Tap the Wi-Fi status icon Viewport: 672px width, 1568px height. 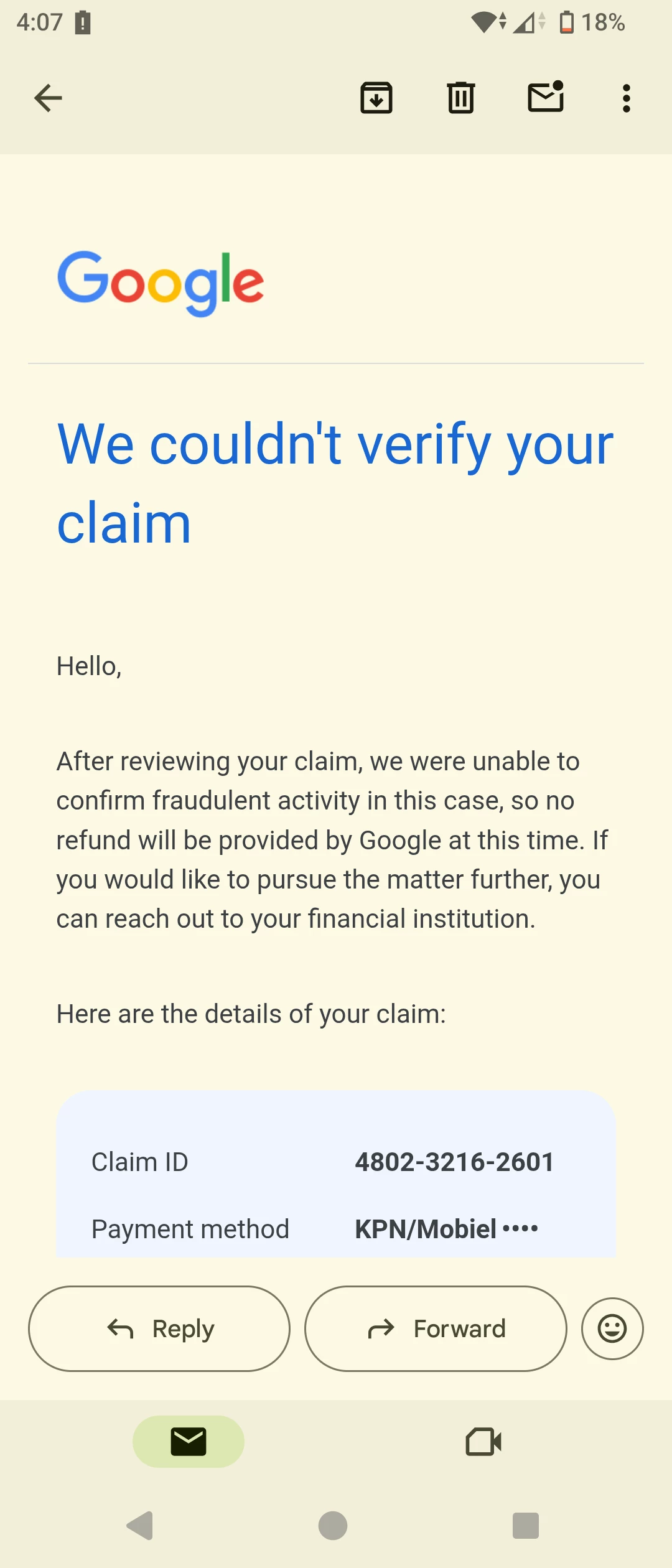coord(488,22)
